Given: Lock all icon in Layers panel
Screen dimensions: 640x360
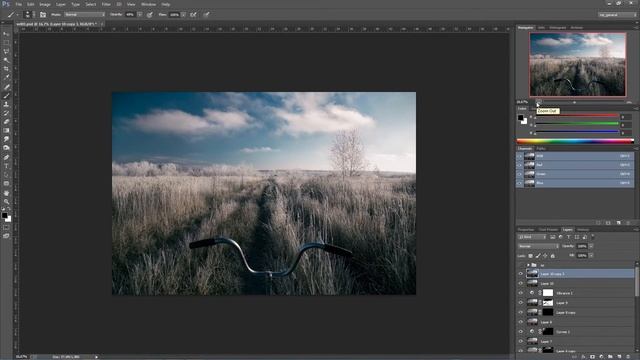Looking at the screenshot, I should pyautogui.click(x=553, y=256).
